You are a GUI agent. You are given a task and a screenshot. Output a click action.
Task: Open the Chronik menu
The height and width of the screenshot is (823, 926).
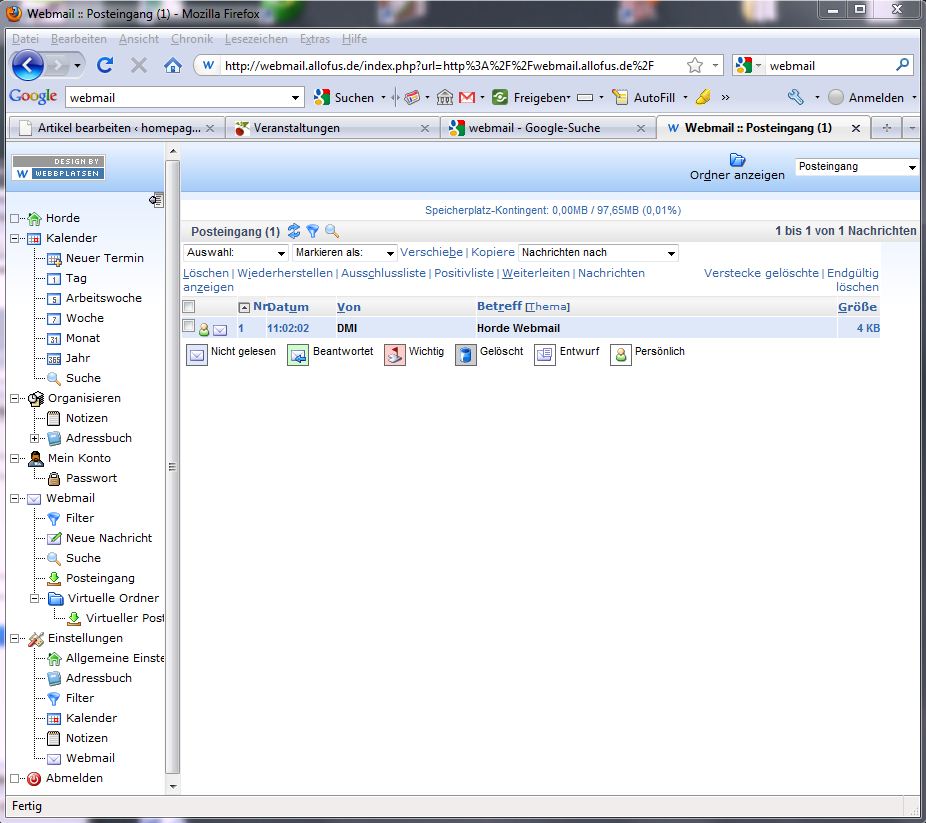tap(192, 39)
